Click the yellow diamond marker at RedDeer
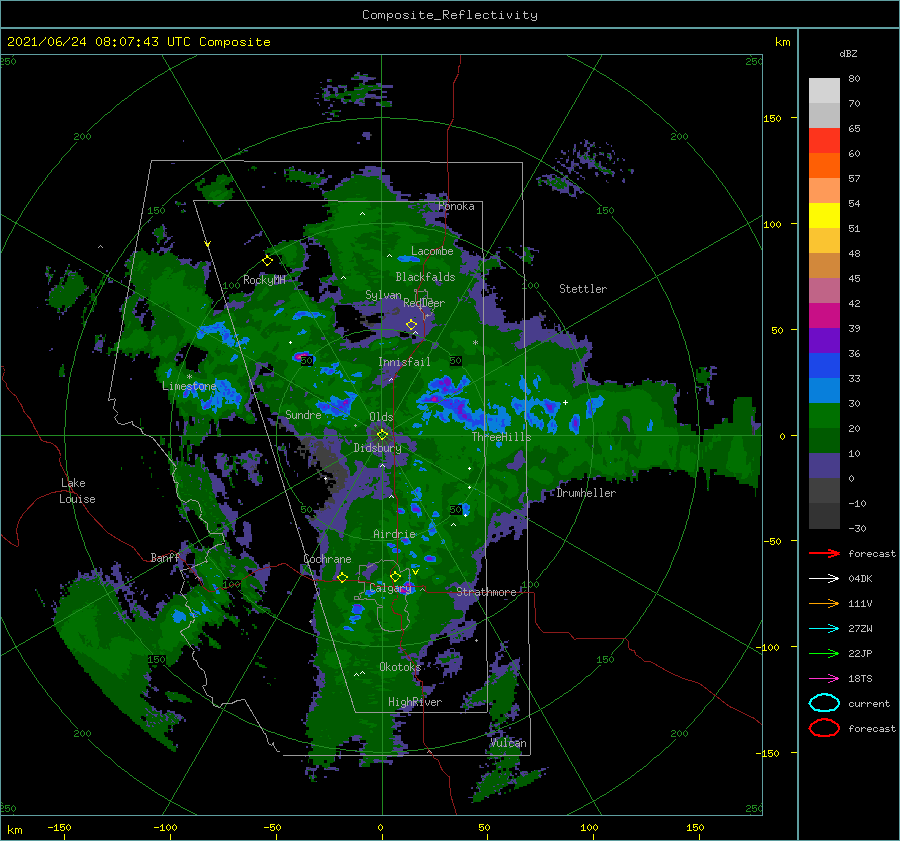This screenshot has height=841, width=900. 412,325
